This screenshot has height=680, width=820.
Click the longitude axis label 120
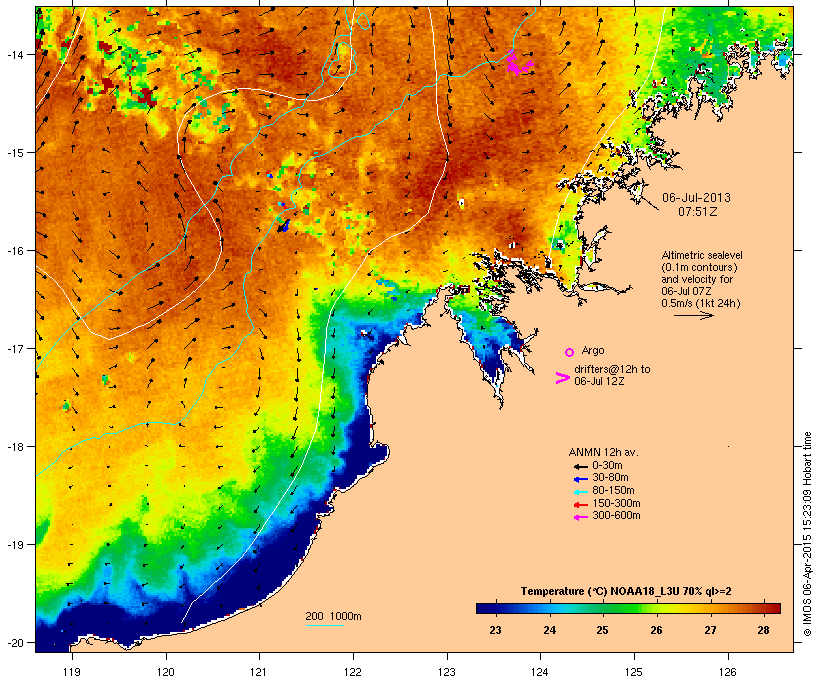(x=166, y=672)
